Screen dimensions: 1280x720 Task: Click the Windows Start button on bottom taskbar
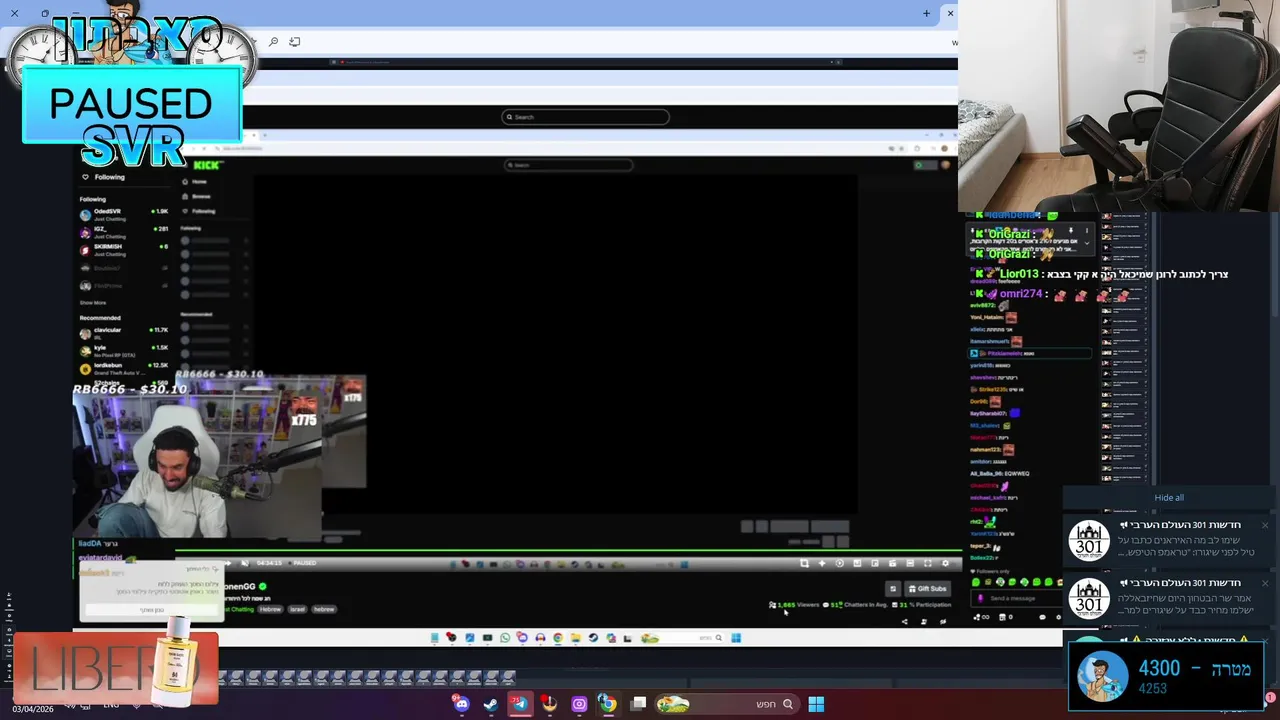816,704
